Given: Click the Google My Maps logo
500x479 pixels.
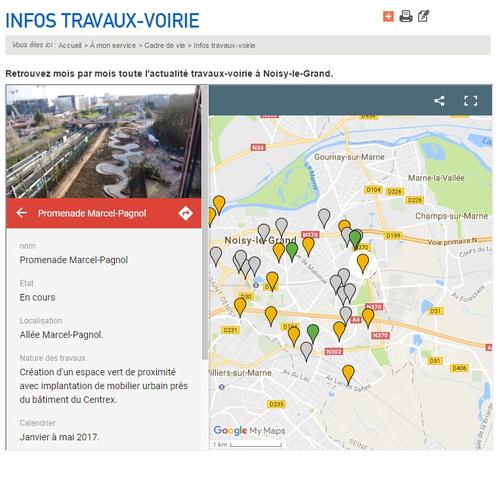Looking at the screenshot, I should click(x=249, y=430).
